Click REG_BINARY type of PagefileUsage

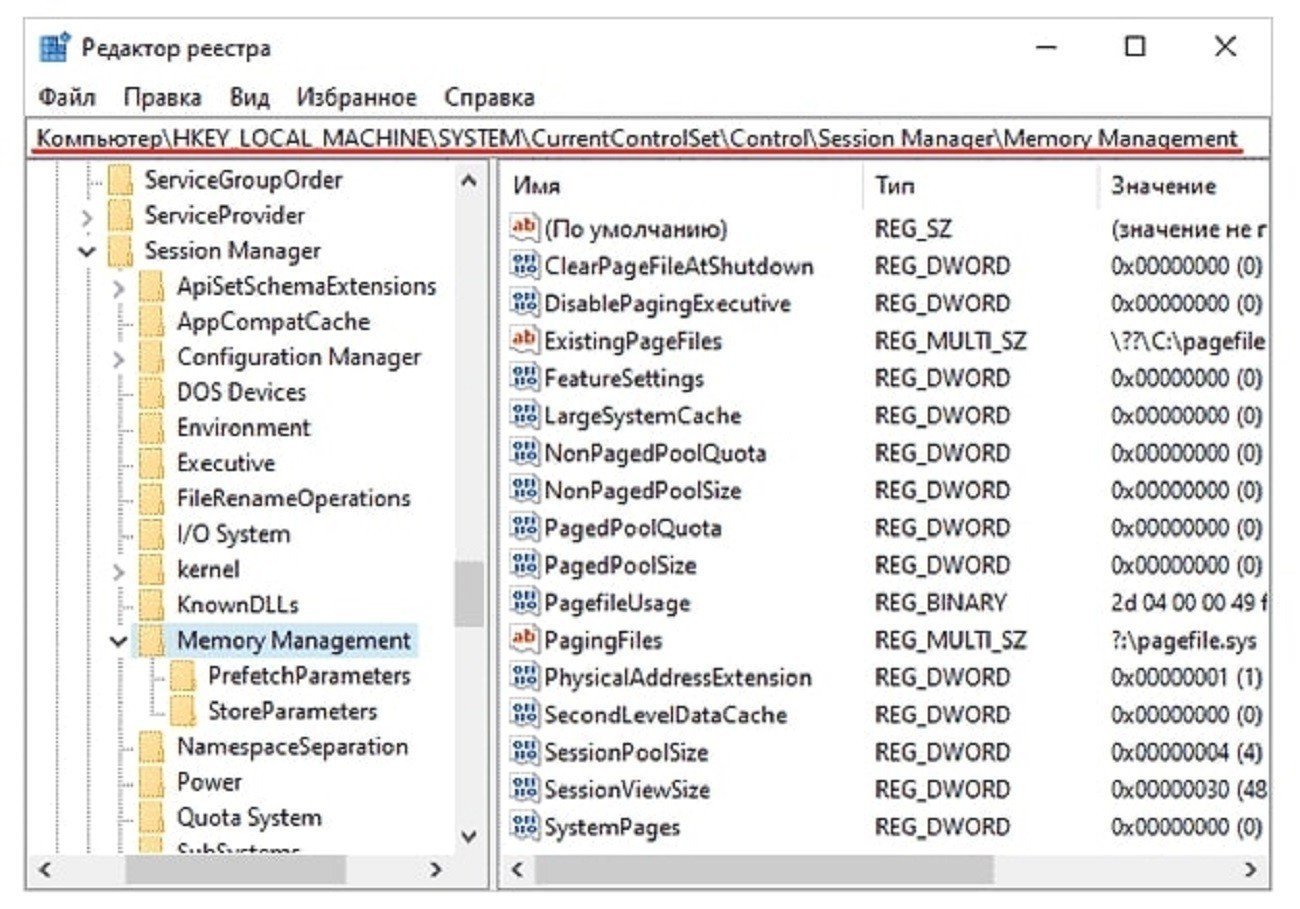coord(940,603)
